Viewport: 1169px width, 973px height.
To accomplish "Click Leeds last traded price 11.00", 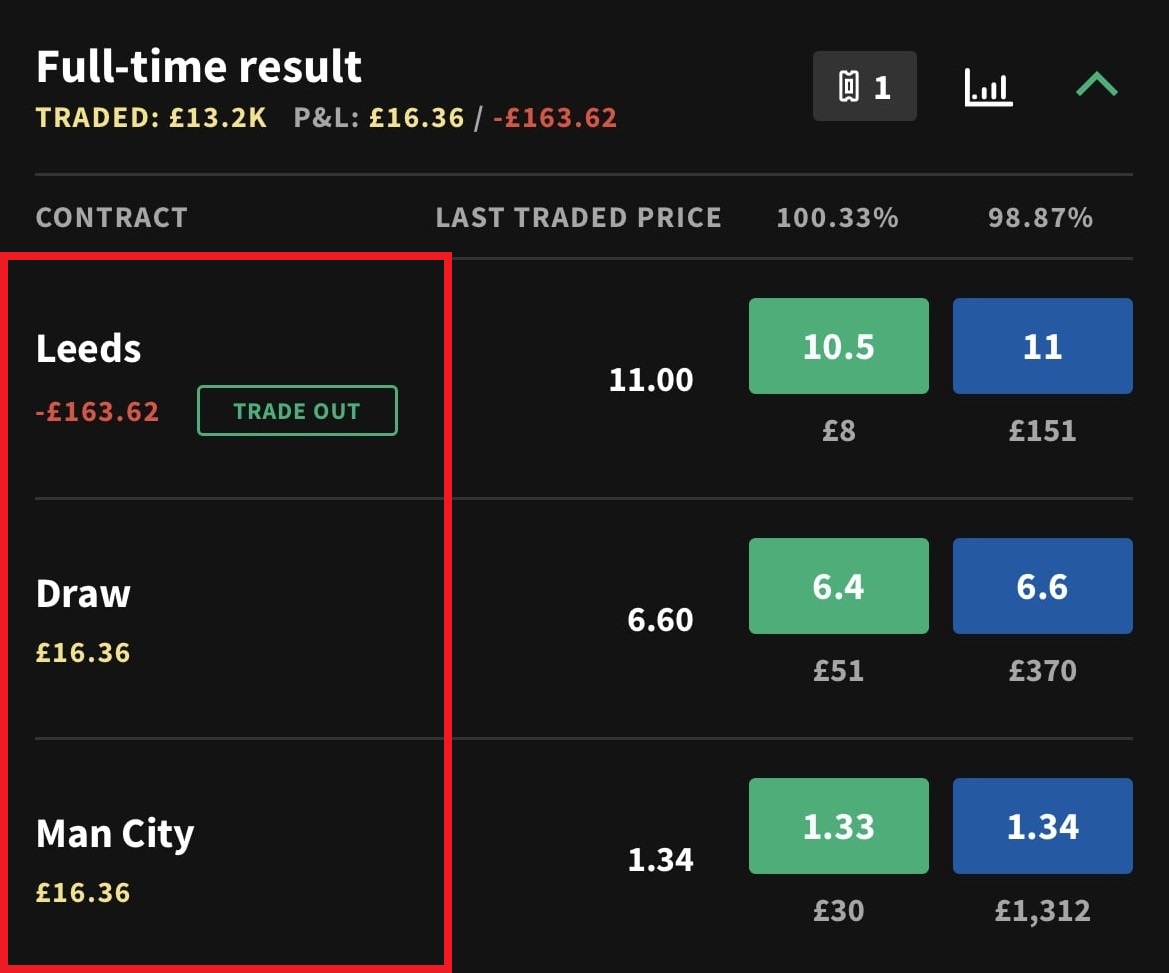I will 651,380.
